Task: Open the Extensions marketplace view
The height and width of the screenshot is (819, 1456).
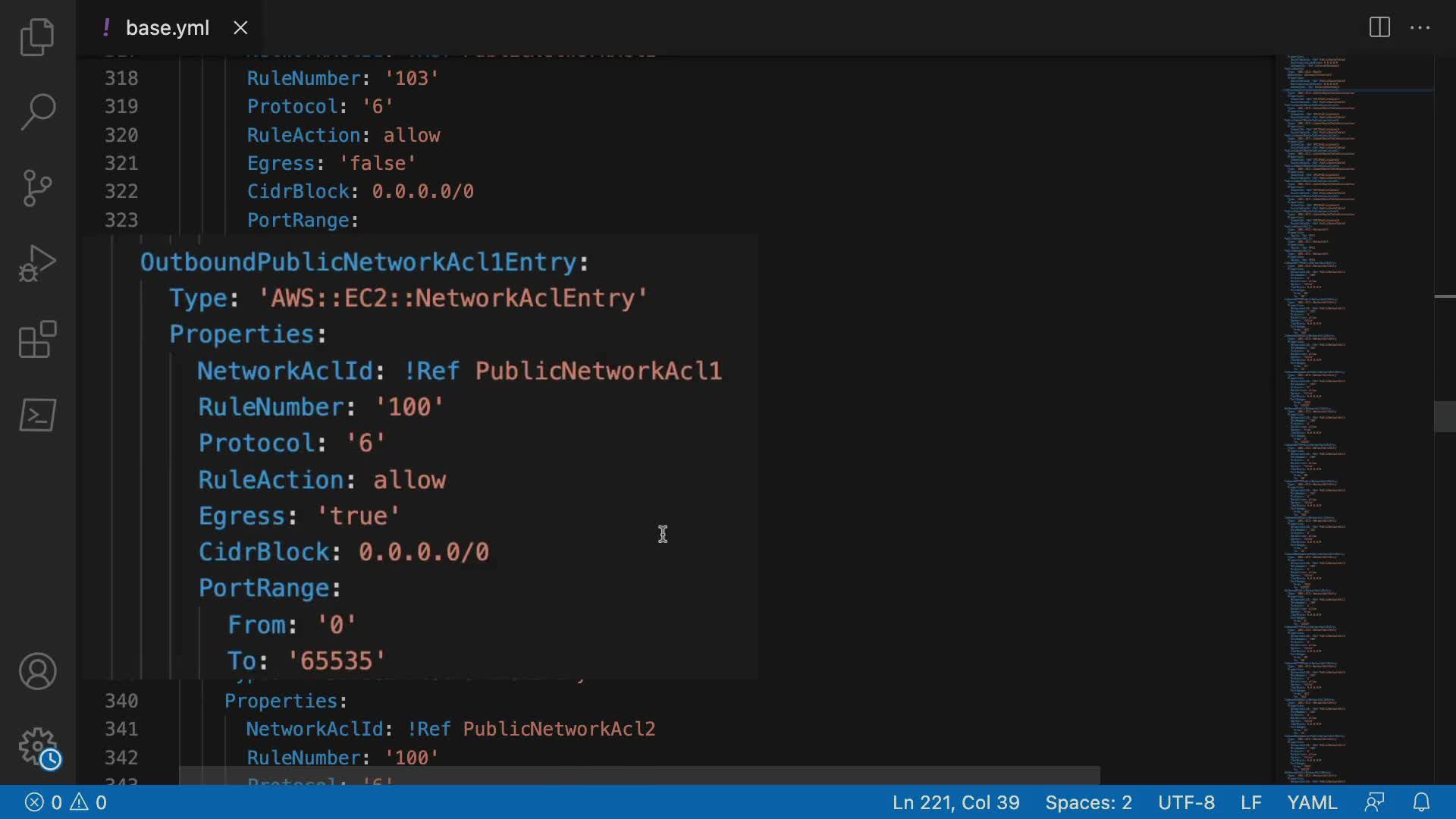Action: coord(37,339)
